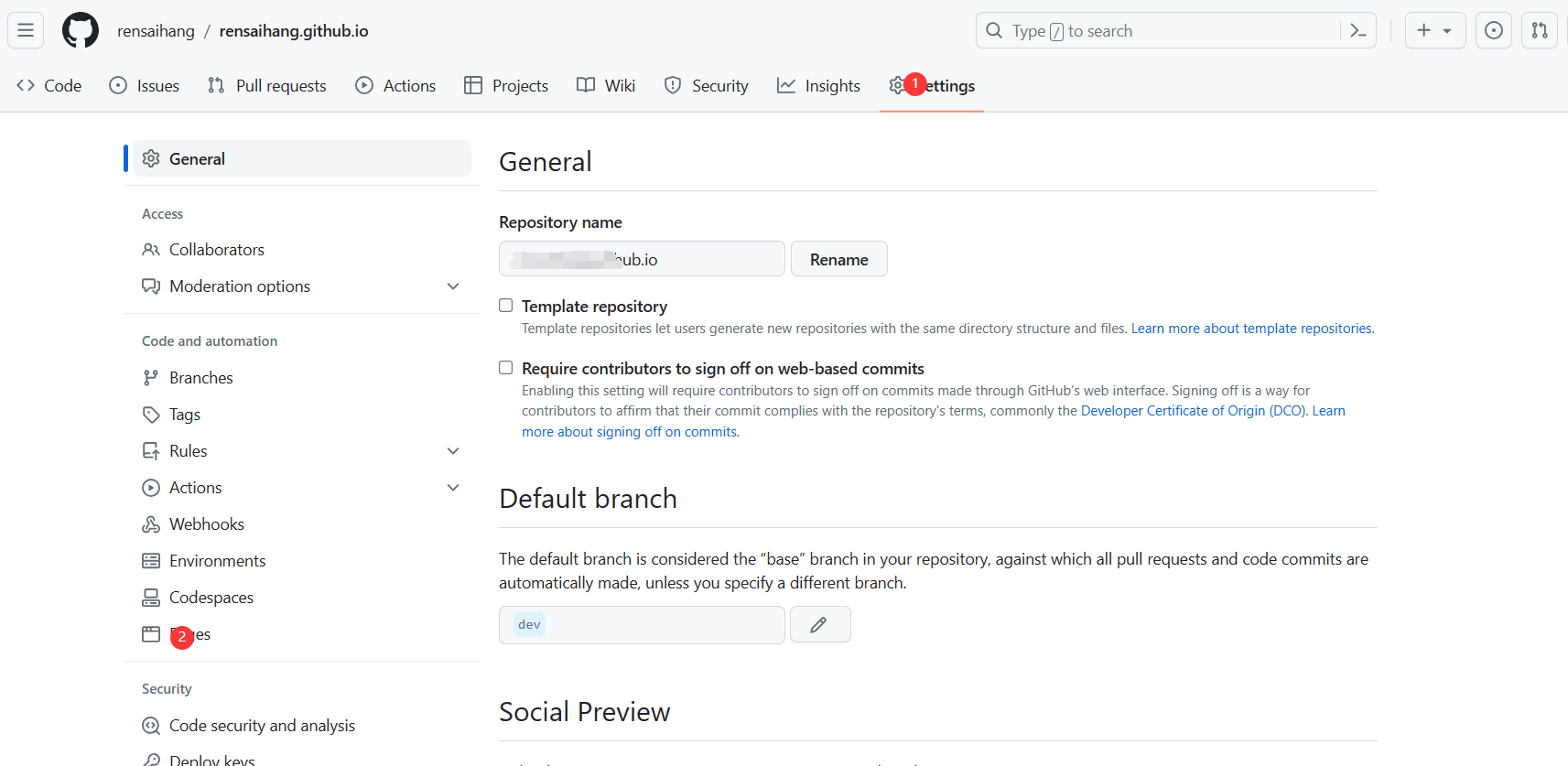
Task: Click the Pages browser icon in sidebar
Action: click(151, 634)
